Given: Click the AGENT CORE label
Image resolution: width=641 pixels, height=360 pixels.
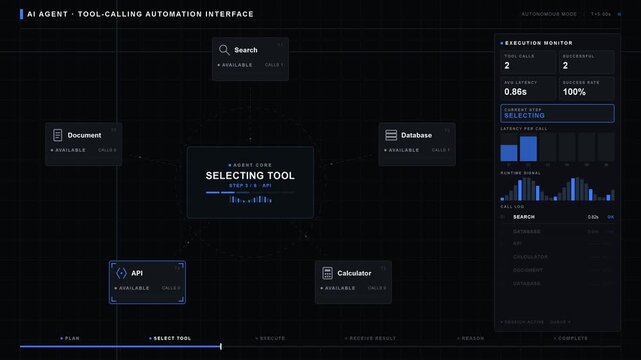Looking at the screenshot, I should coord(250,165).
